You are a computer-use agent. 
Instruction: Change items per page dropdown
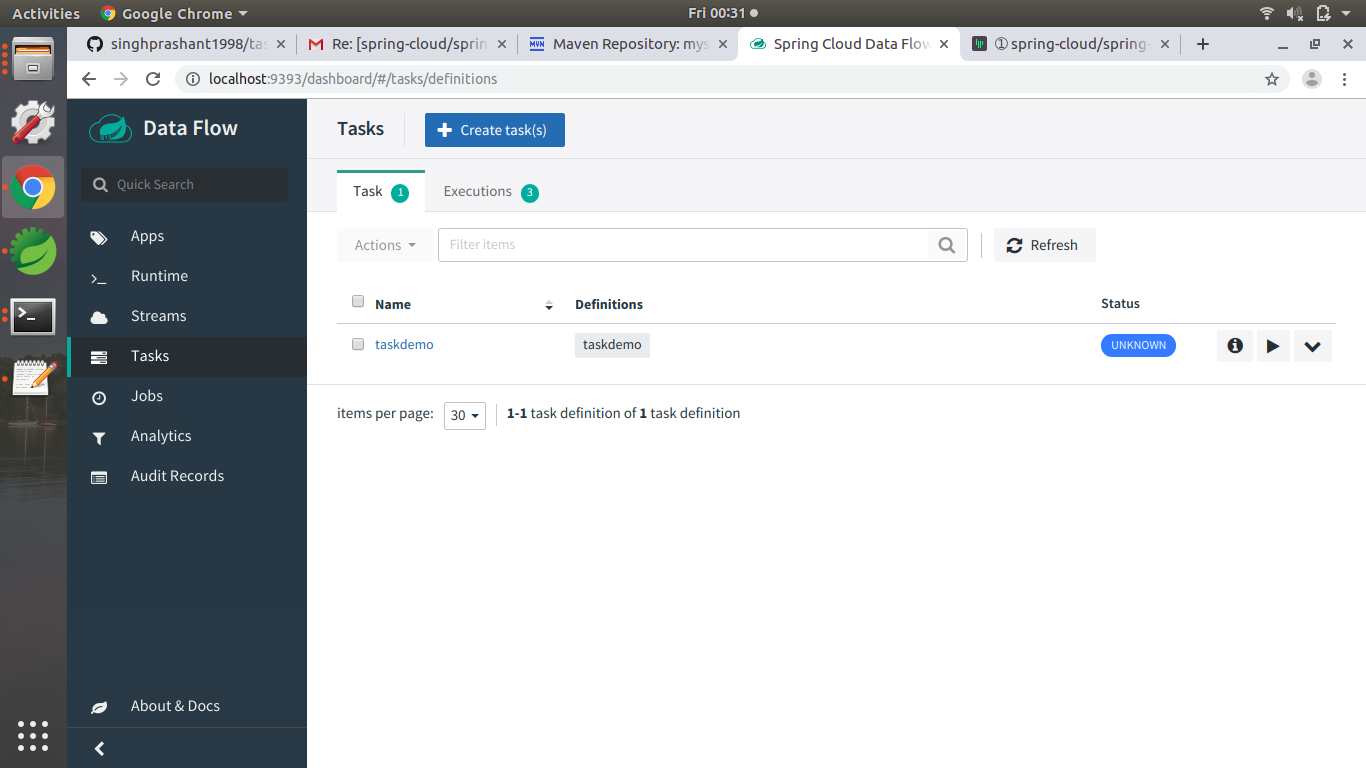(x=465, y=415)
